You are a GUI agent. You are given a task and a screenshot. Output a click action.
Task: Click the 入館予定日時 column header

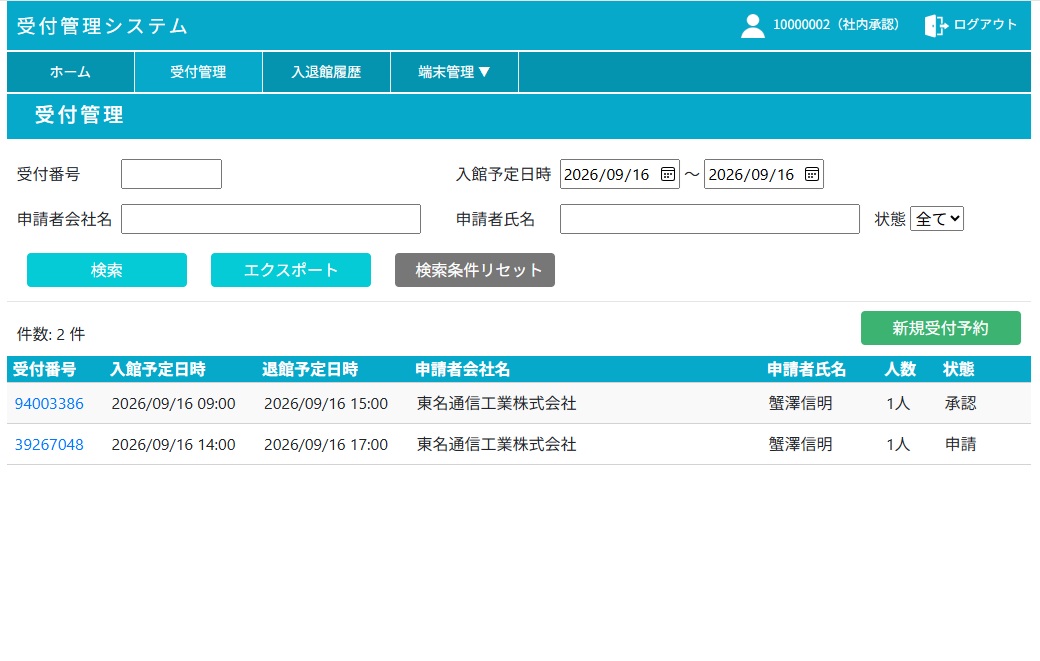click(x=158, y=369)
